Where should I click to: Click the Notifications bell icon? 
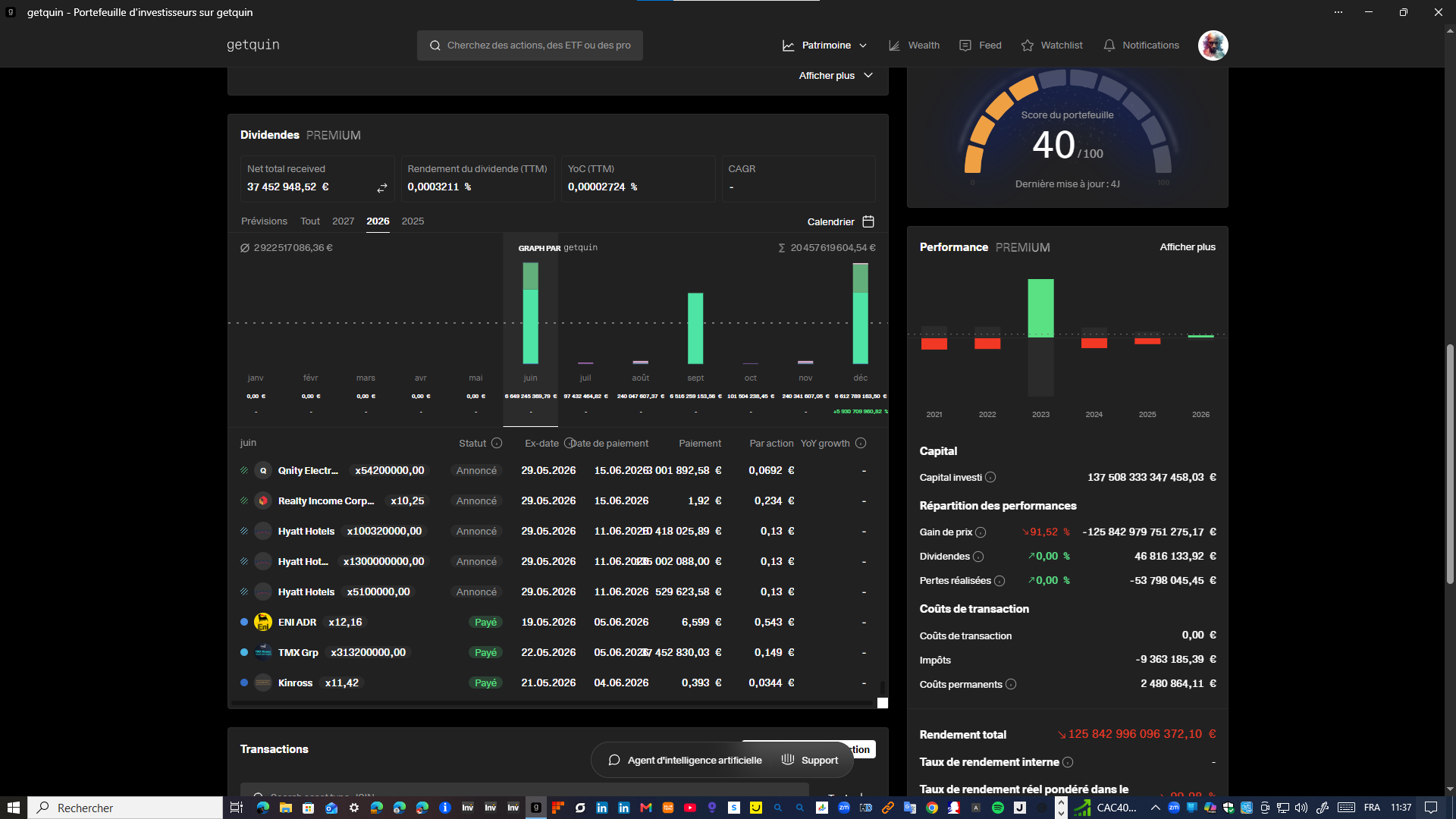click(x=1109, y=45)
